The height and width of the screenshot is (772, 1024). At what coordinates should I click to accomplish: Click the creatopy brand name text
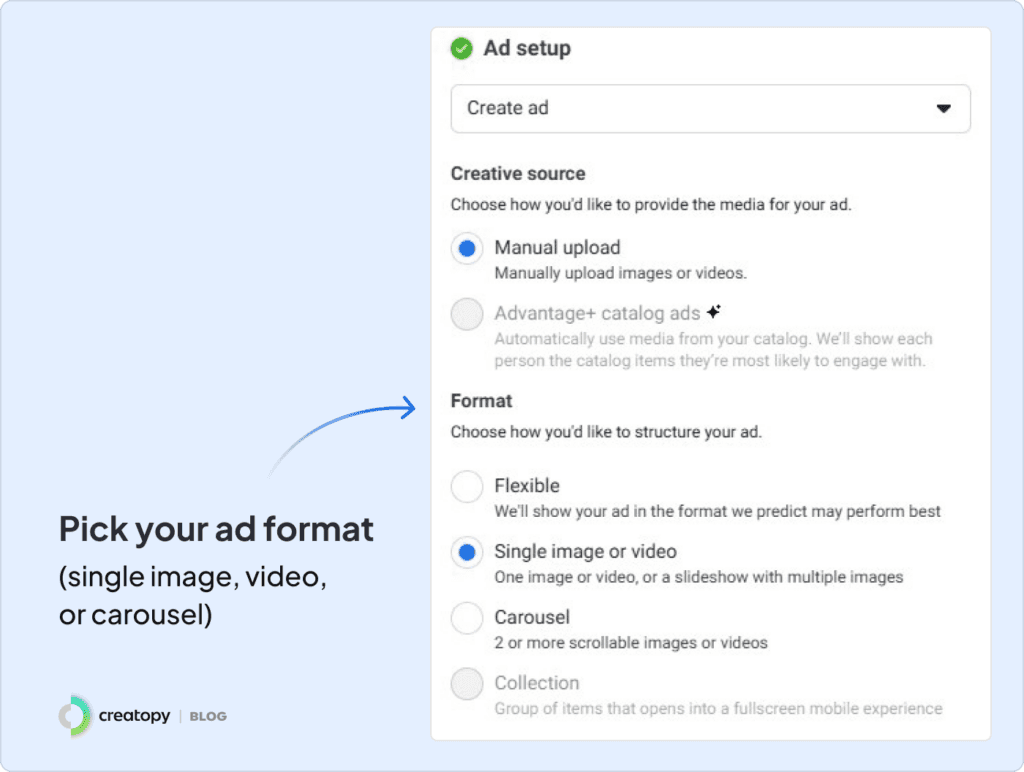point(134,716)
